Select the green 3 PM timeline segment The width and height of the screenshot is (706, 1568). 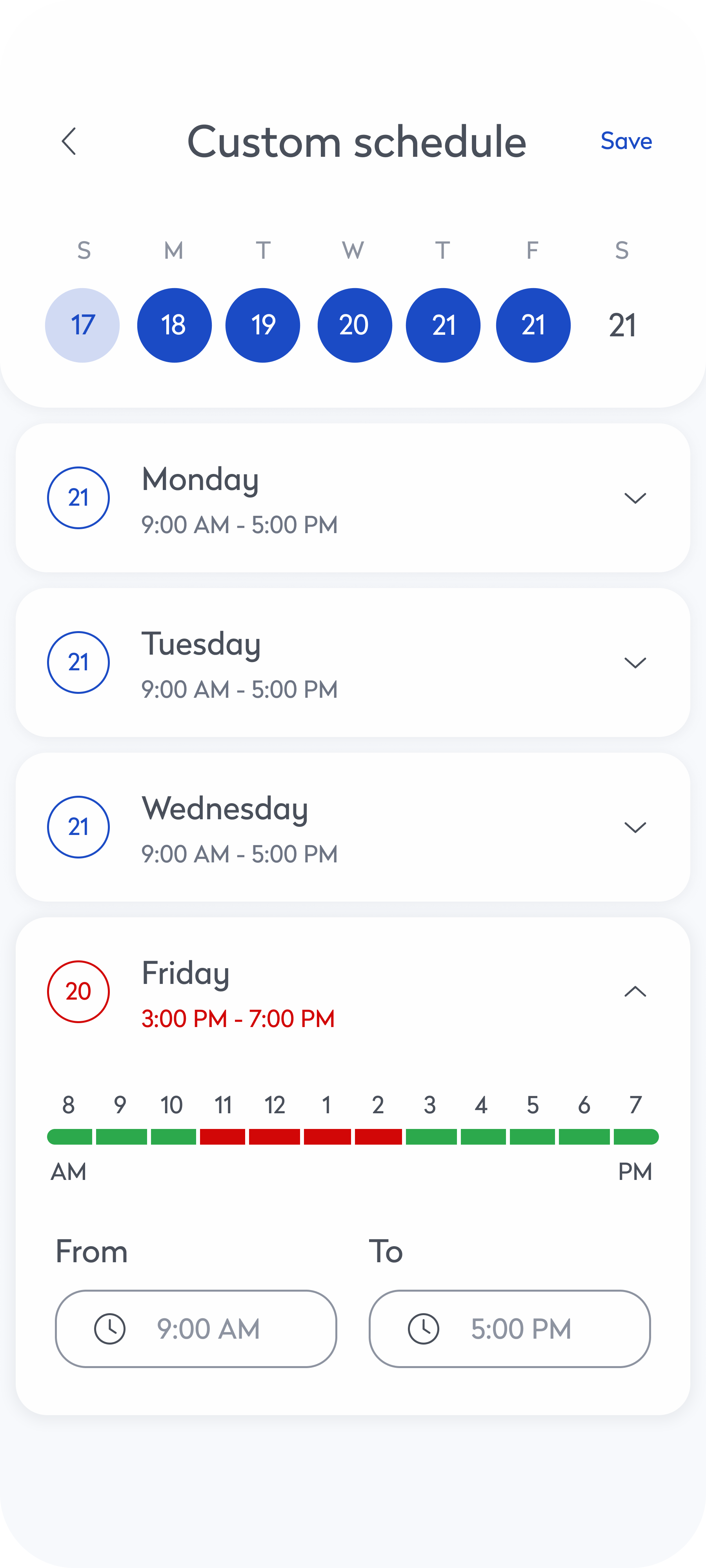[x=431, y=1136]
